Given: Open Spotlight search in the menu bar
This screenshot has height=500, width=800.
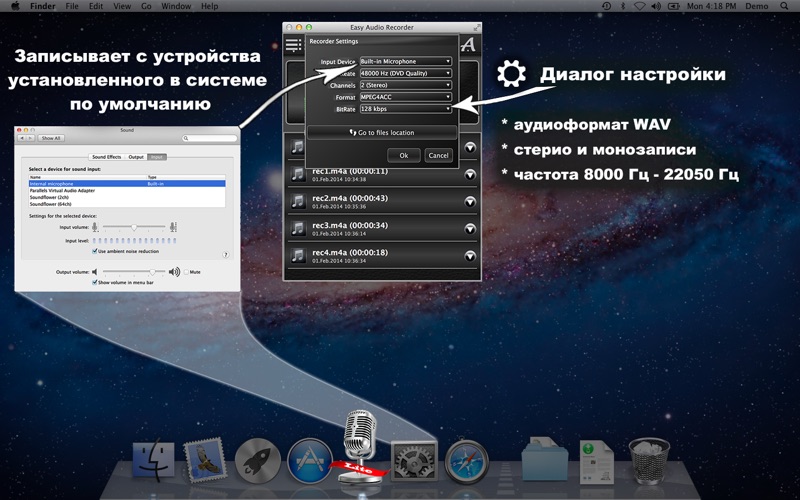Looking at the screenshot, I should click(784, 6).
